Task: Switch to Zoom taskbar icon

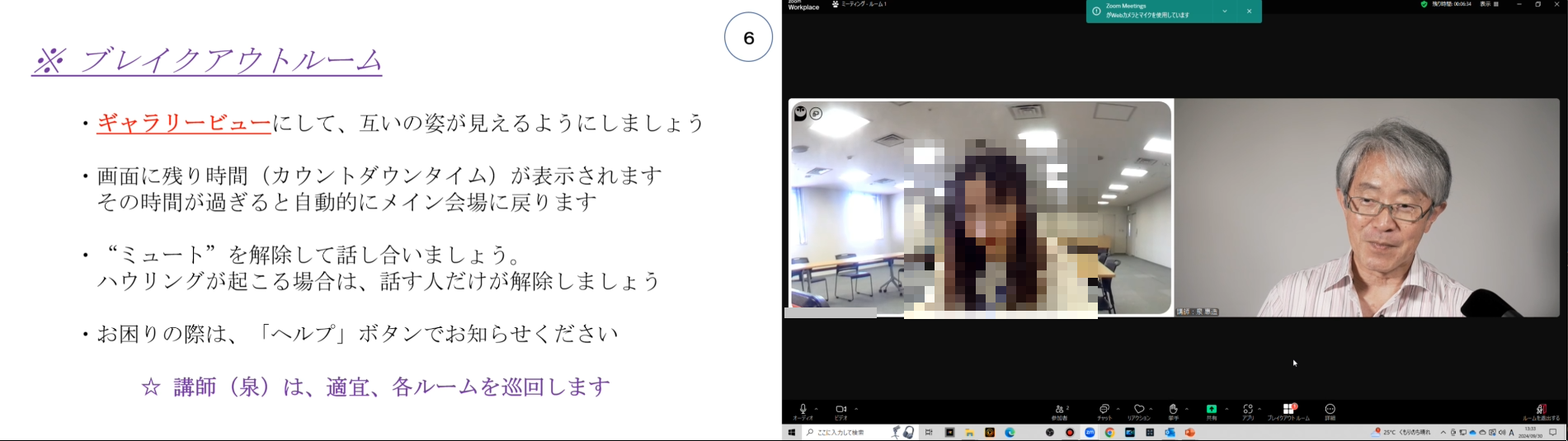Action: pyautogui.click(x=1090, y=433)
